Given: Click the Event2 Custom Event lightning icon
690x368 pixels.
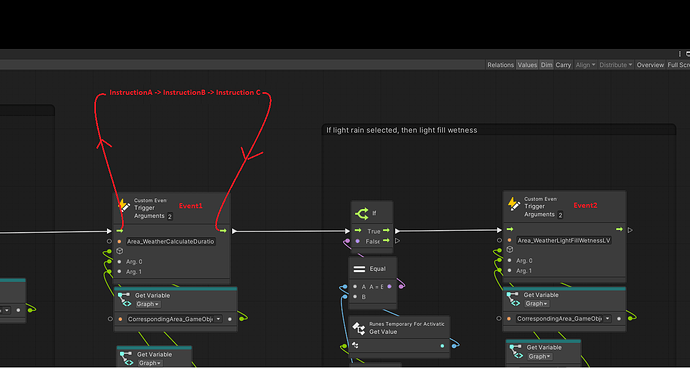Looking at the screenshot, I should pos(514,204).
